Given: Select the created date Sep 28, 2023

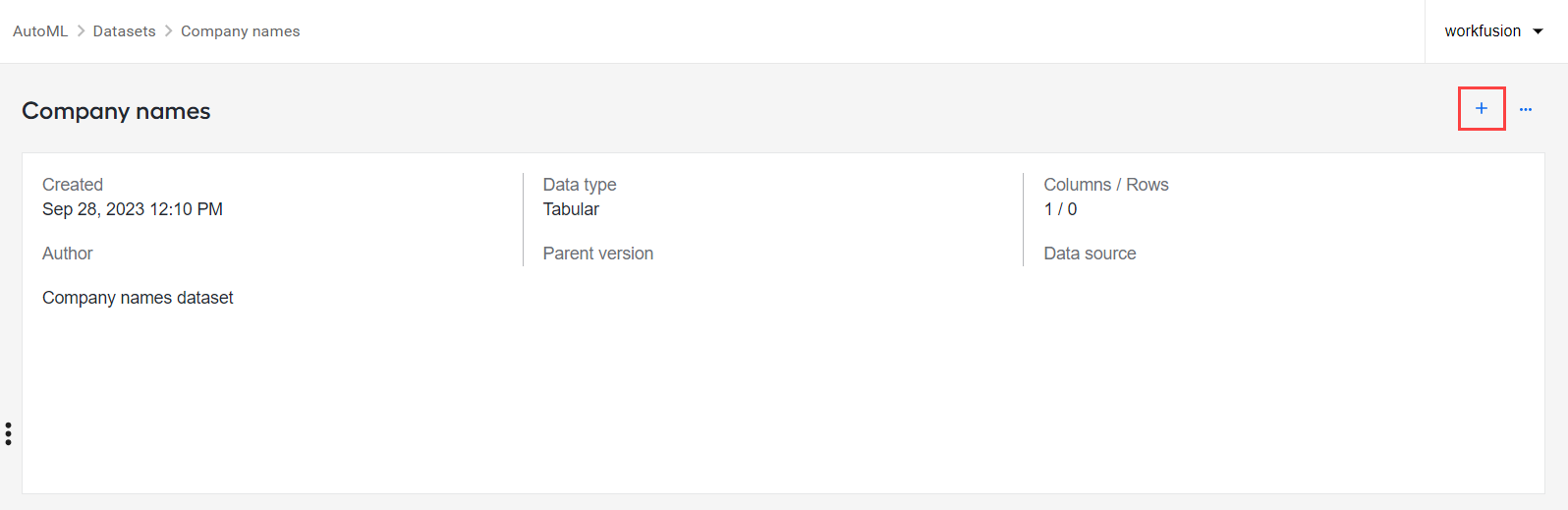Looking at the screenshot, I should [133, 209].
